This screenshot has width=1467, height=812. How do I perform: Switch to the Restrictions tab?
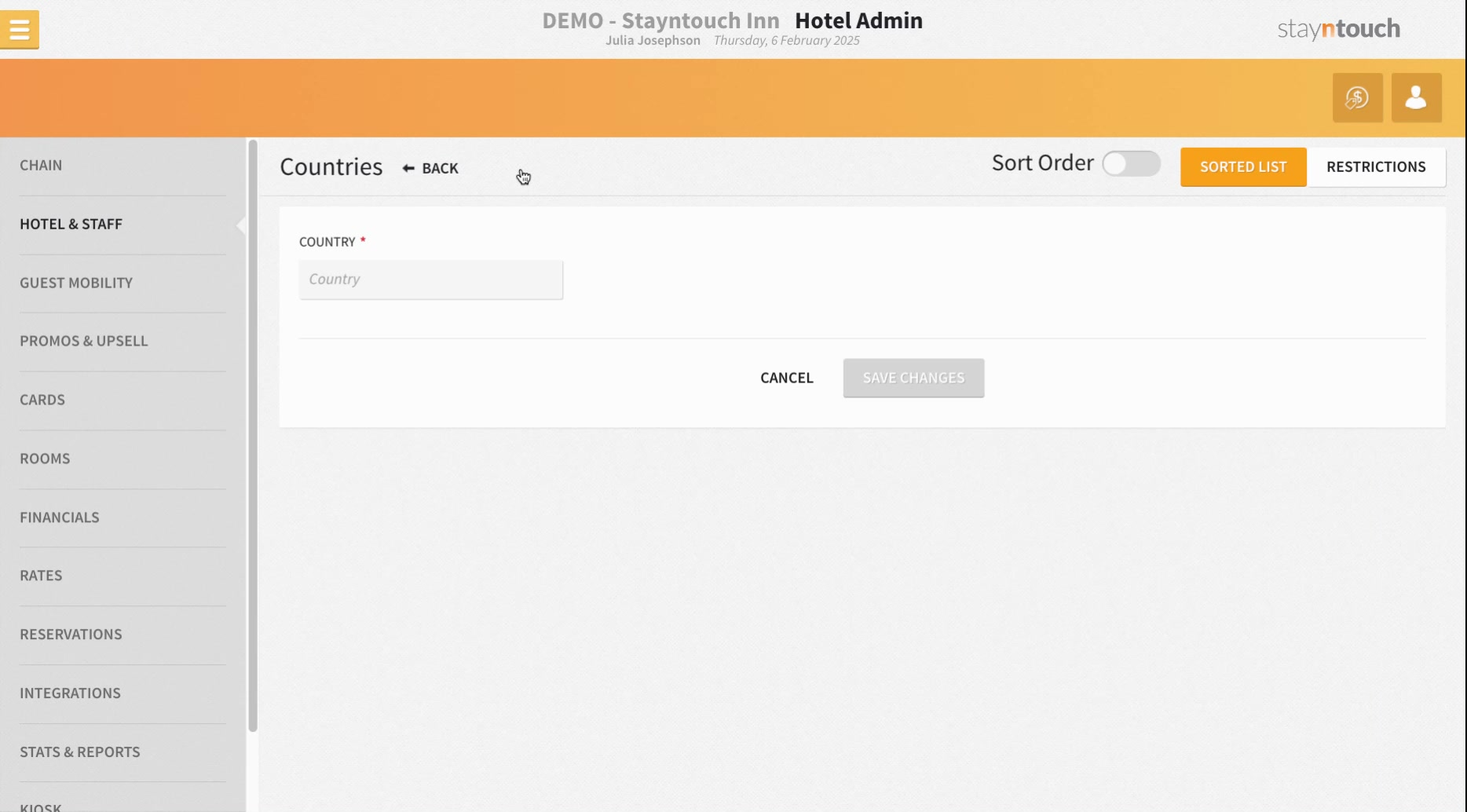click(x=1376, y=166)
